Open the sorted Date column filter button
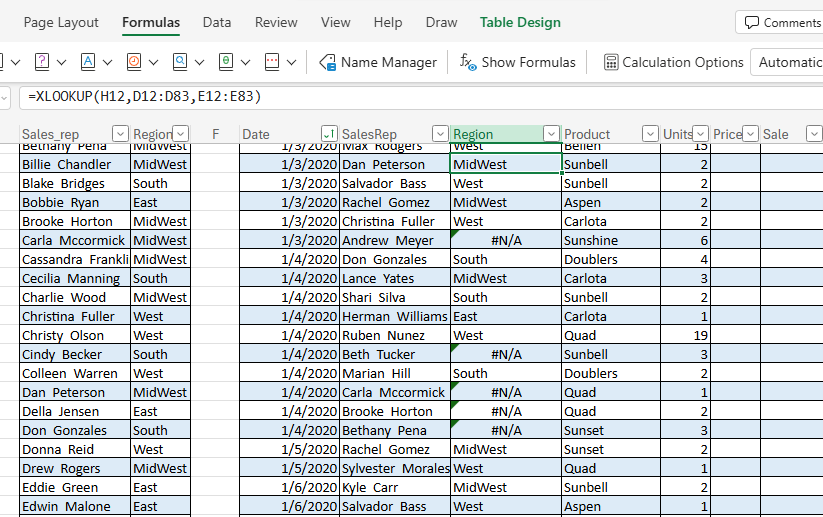The image size is (823, 517). point(329,134)
